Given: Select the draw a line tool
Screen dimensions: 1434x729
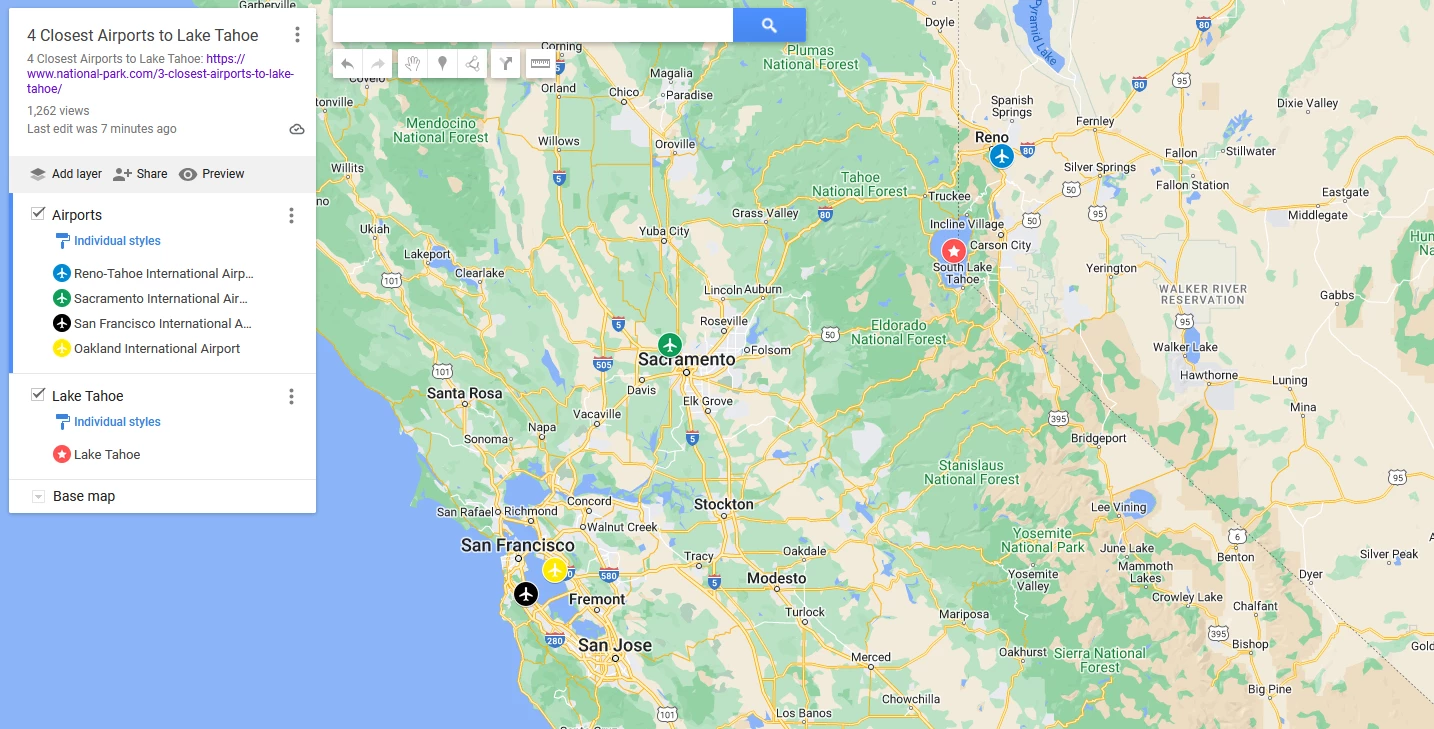Looking at the screenshot, I should (x=473, y=64).
